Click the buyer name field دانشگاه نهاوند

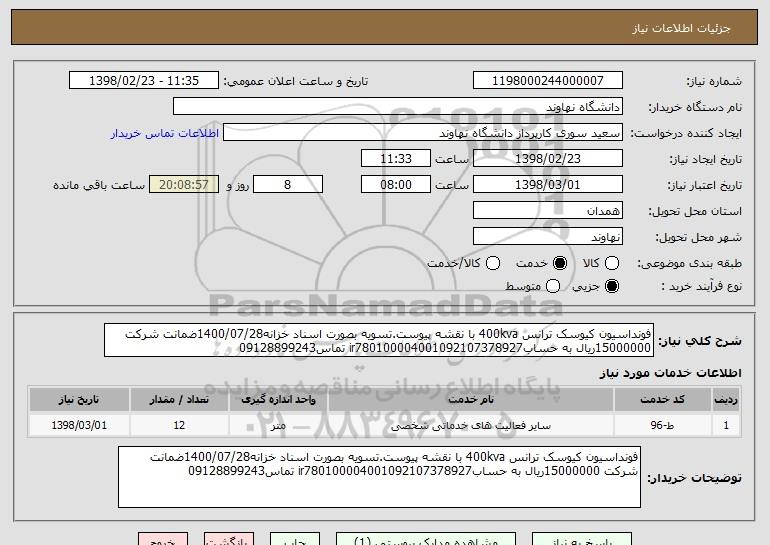[398, 107]
